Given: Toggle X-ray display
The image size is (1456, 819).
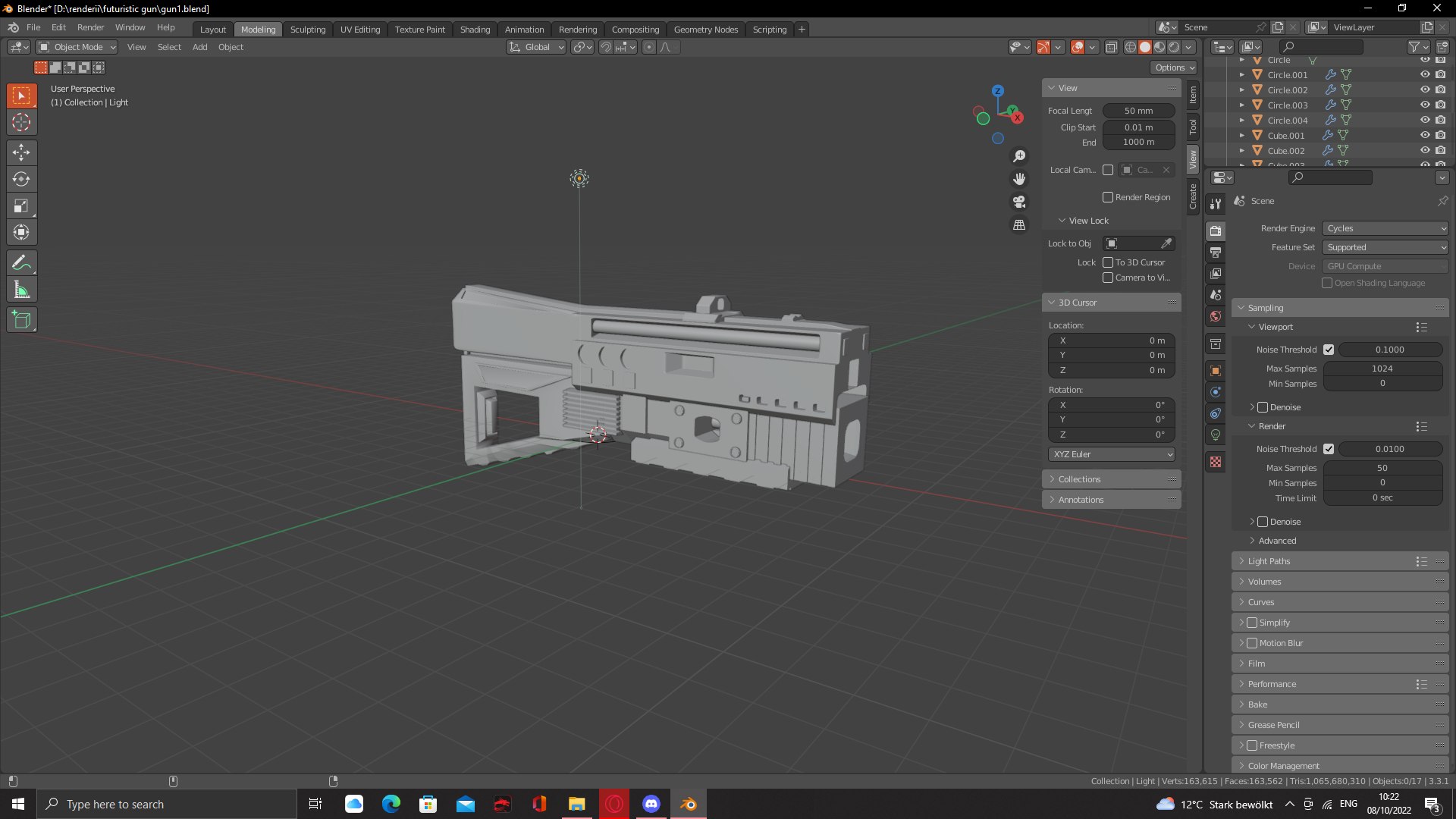Looking at the screenshot, I should 1111,47.
